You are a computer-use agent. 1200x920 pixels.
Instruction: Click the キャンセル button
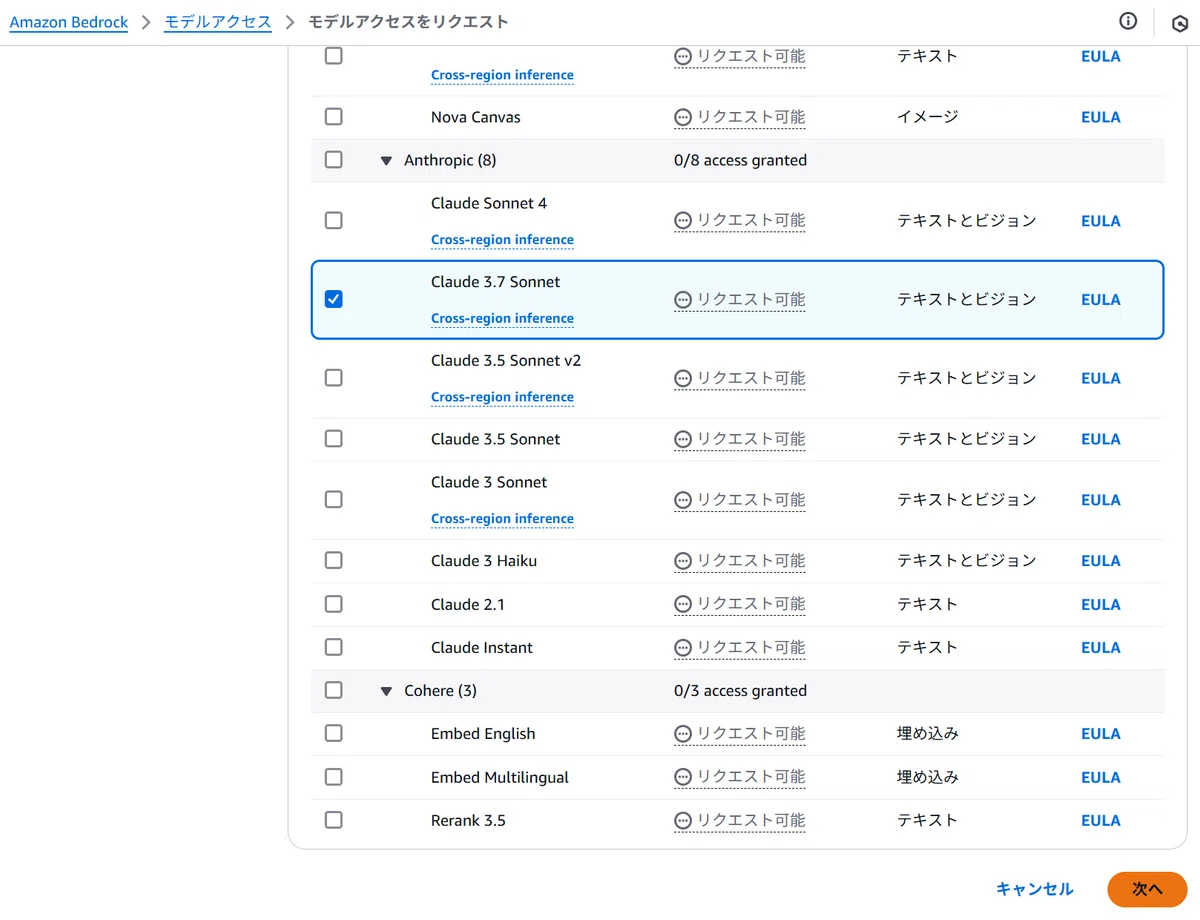pyautogui.click(x=1035, y=889)
